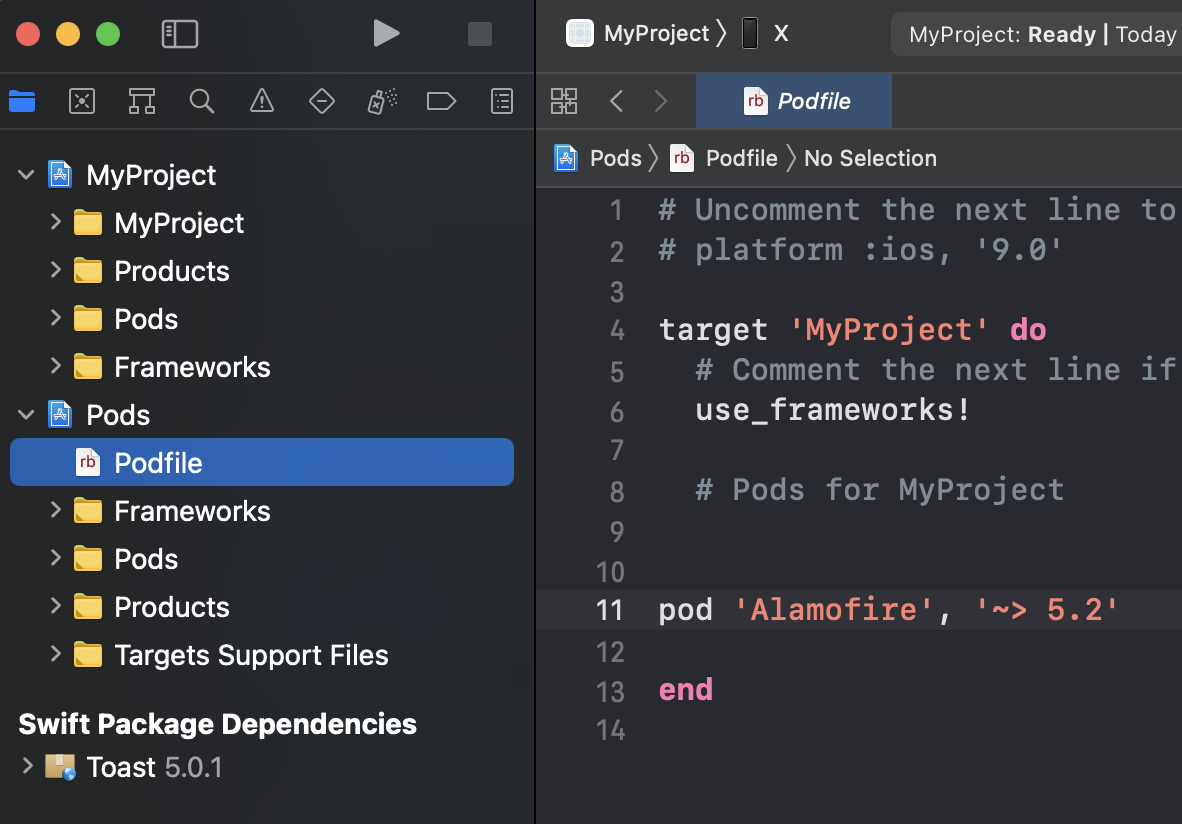
Task: Expand Targets Support Files folder
Action: (55, 655)
